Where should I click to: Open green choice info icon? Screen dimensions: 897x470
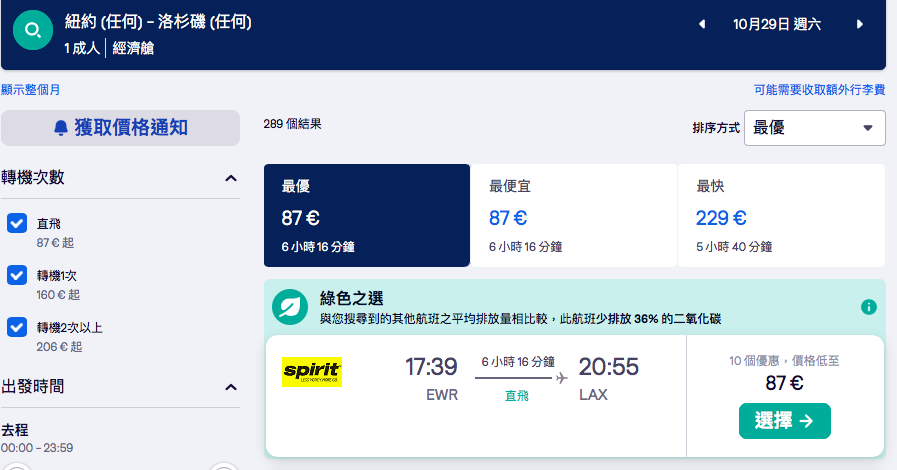[868, 307]
